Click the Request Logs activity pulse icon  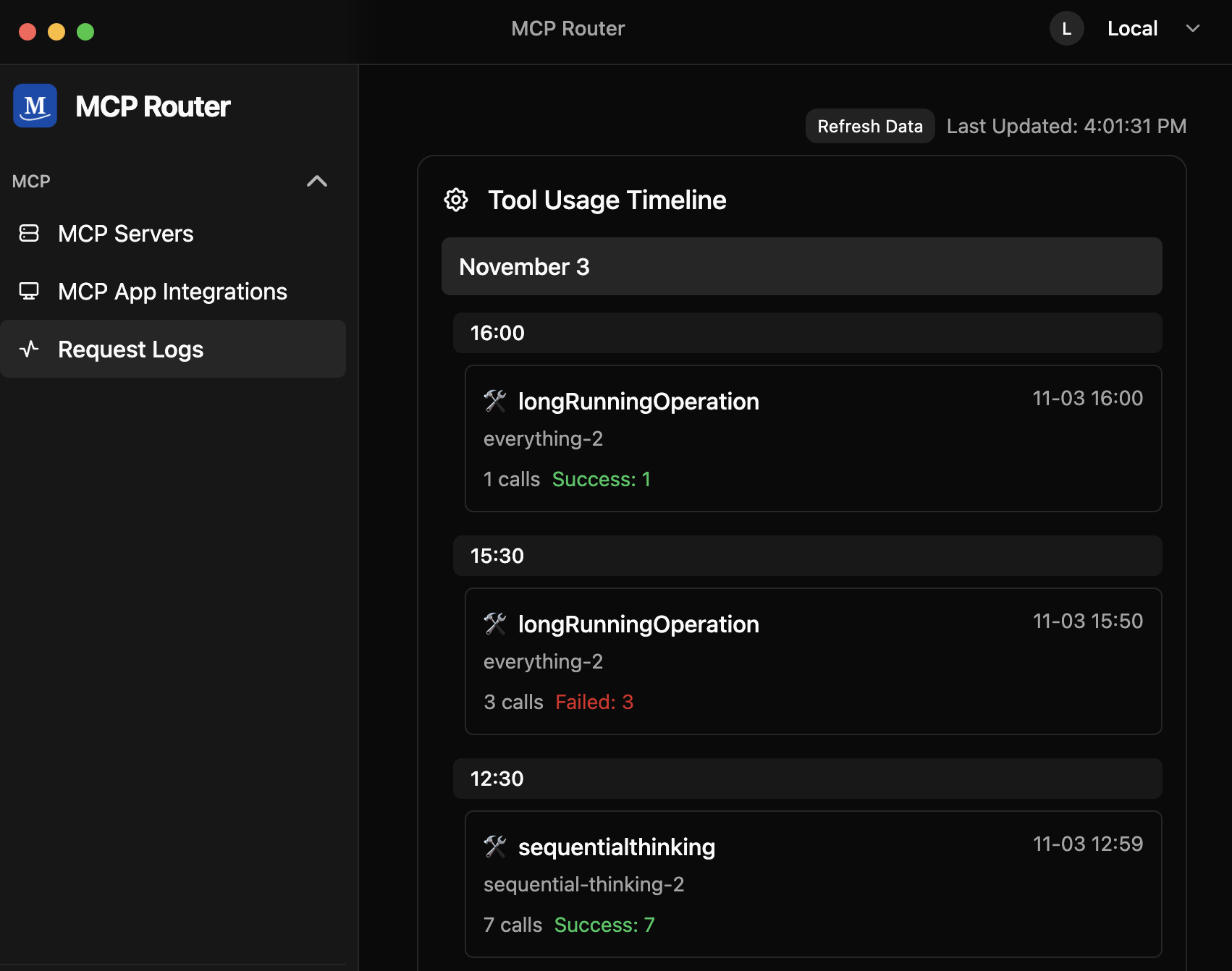[29, 349]
